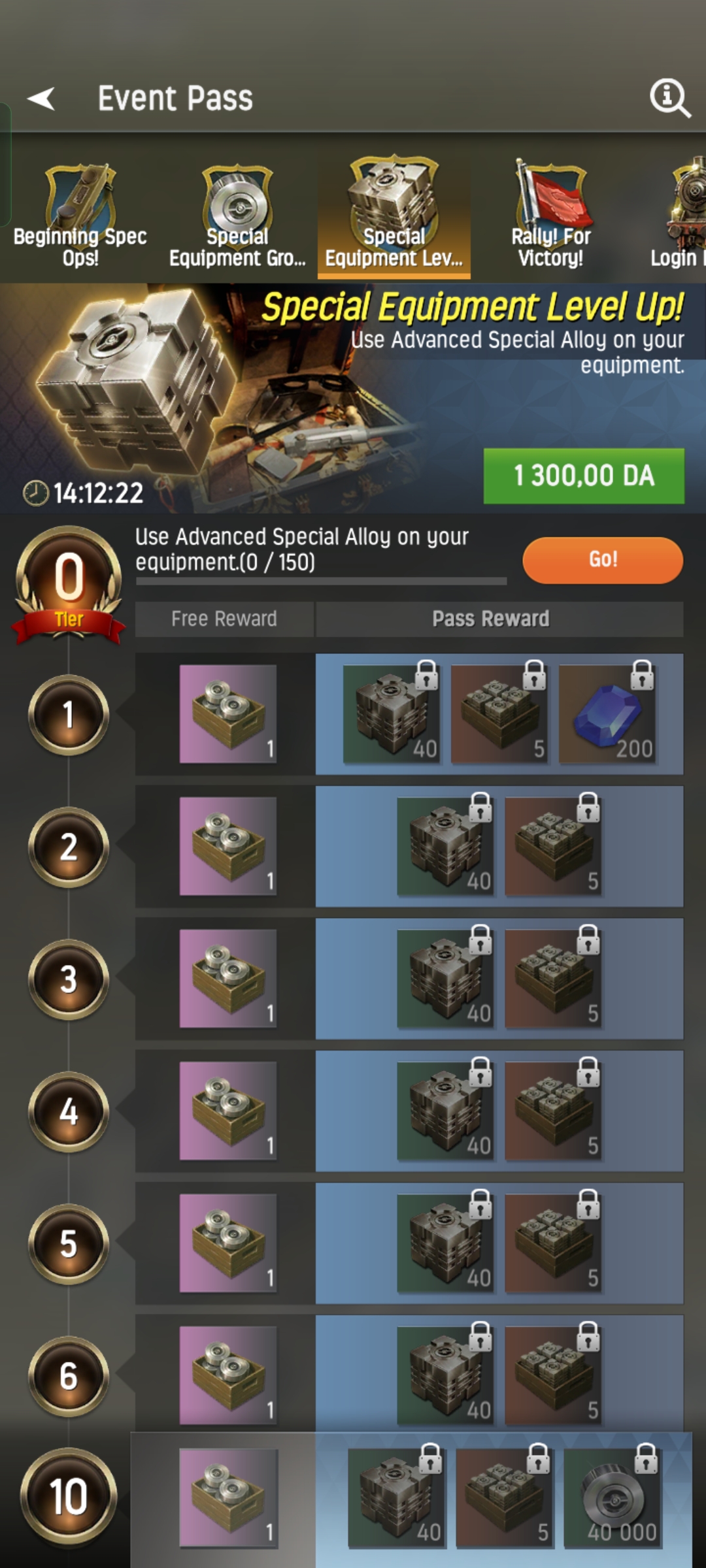Tap the Tier 0 laurel badge

tap(69, 583)
